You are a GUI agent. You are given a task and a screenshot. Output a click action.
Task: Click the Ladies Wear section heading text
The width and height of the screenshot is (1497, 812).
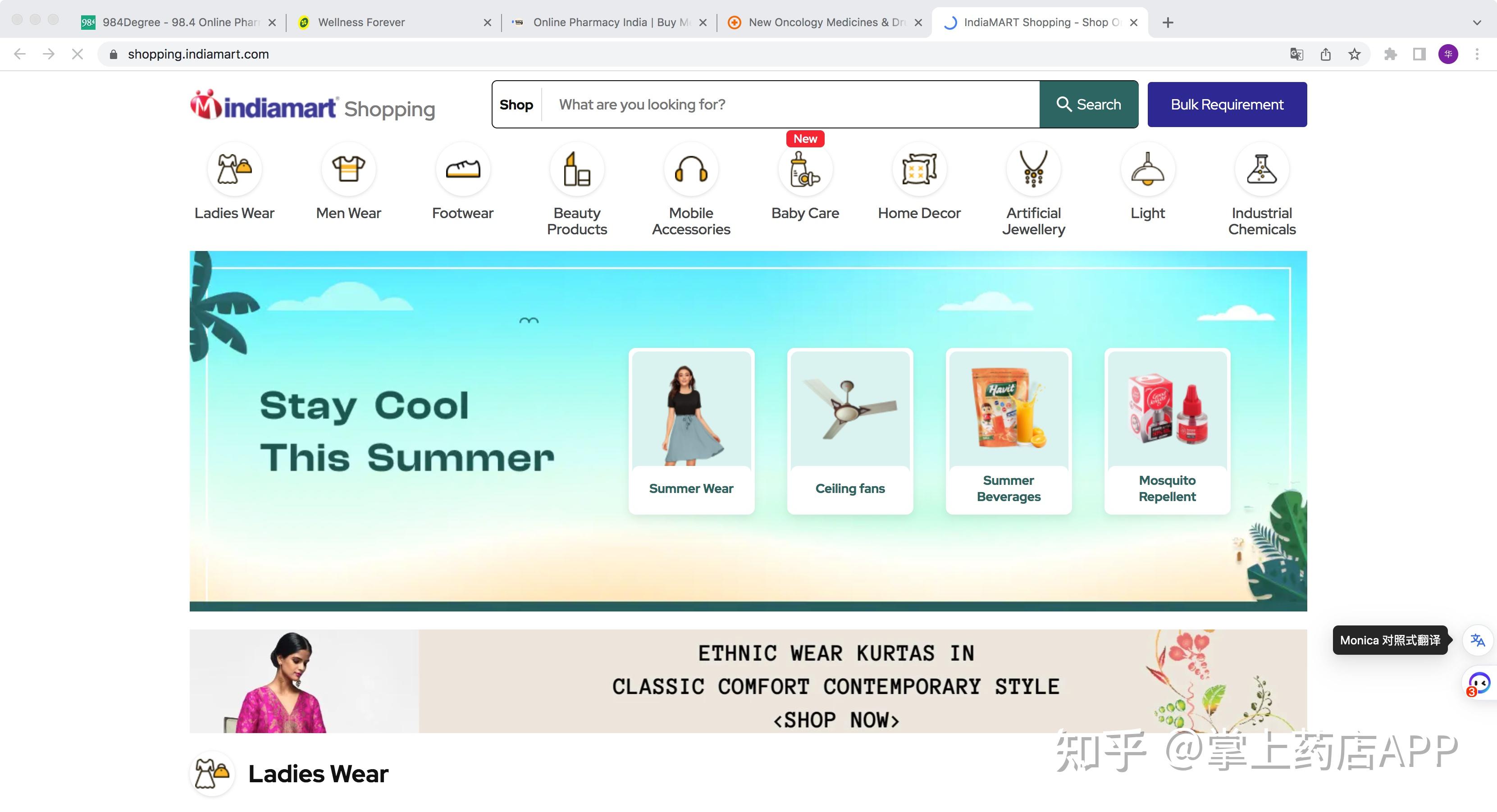click(x=319, y=774)
